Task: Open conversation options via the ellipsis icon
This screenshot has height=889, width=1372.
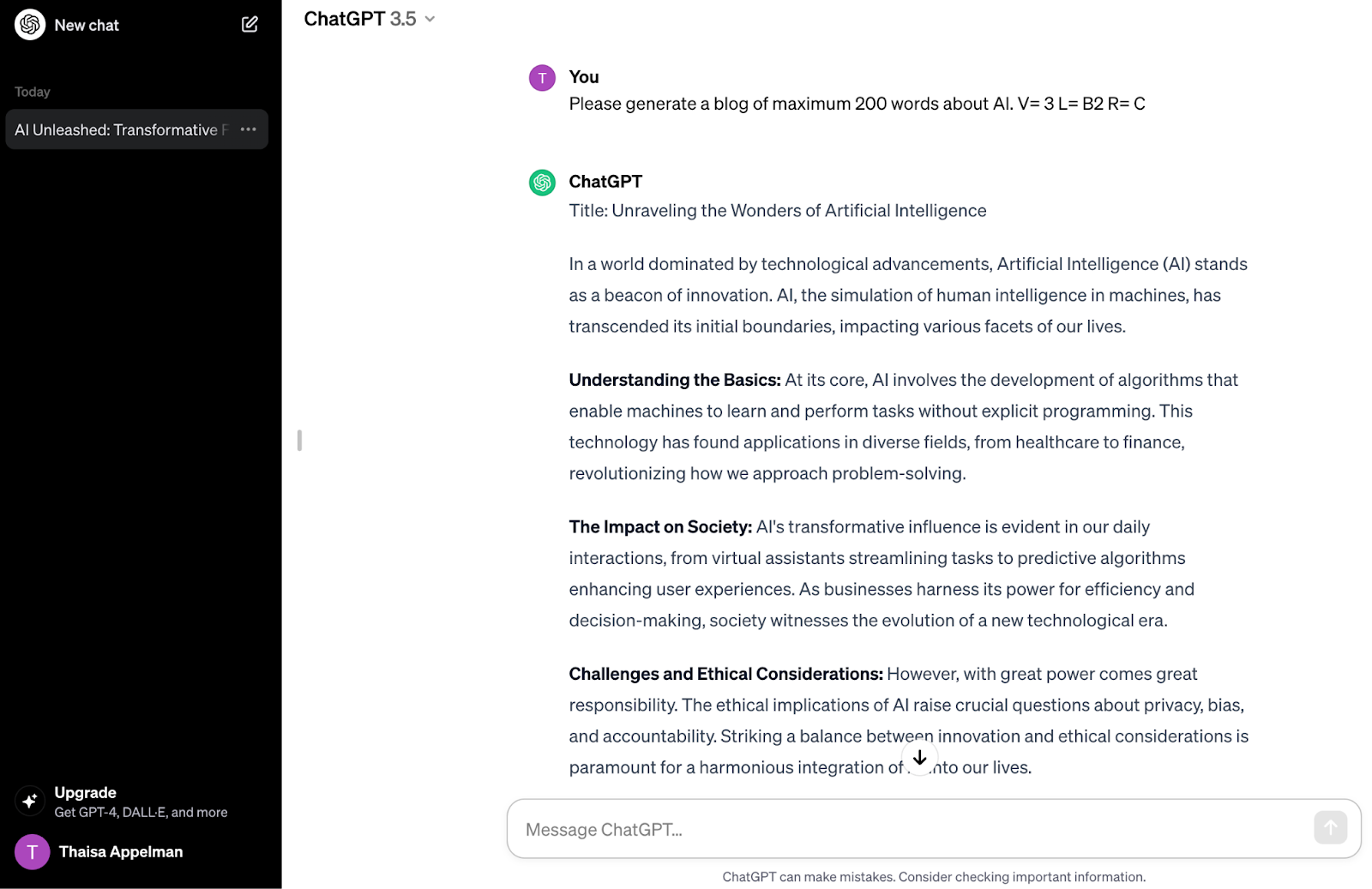Action: coord(248,129)
